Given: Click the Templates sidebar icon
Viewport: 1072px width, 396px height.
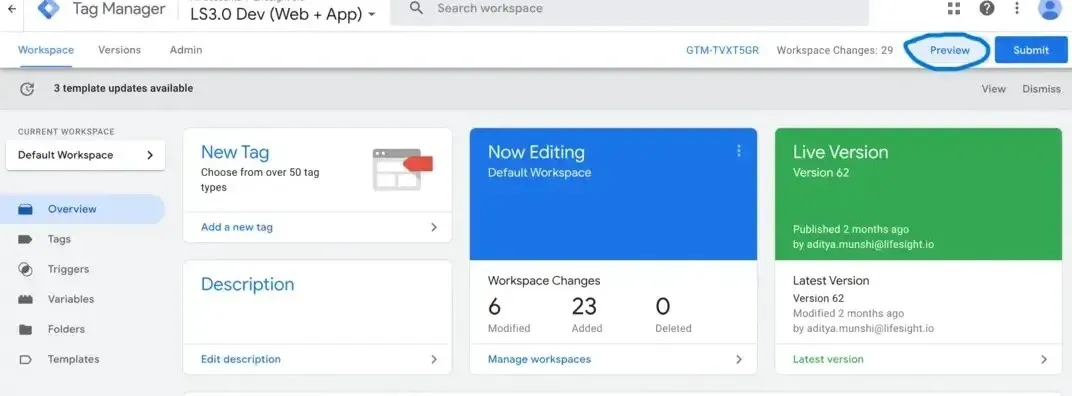Looking at the screenshot, I should point(25,360).
